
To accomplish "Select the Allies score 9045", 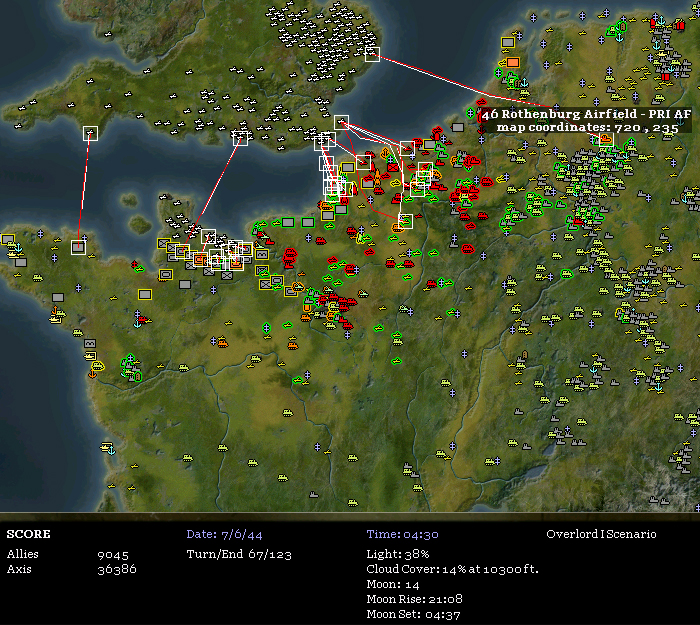I will pos(113,554).
